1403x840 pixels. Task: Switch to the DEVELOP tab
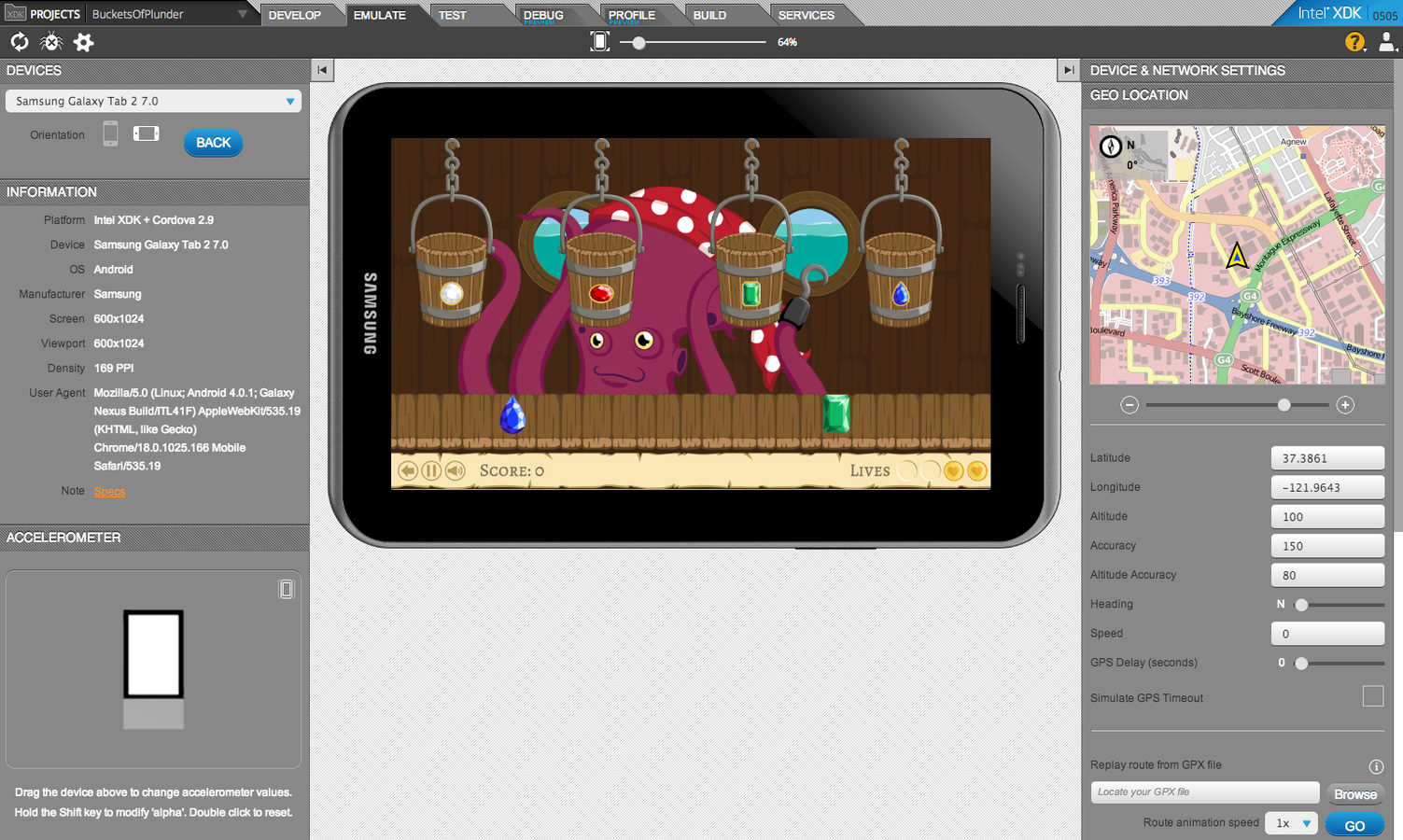pos(295,15)
